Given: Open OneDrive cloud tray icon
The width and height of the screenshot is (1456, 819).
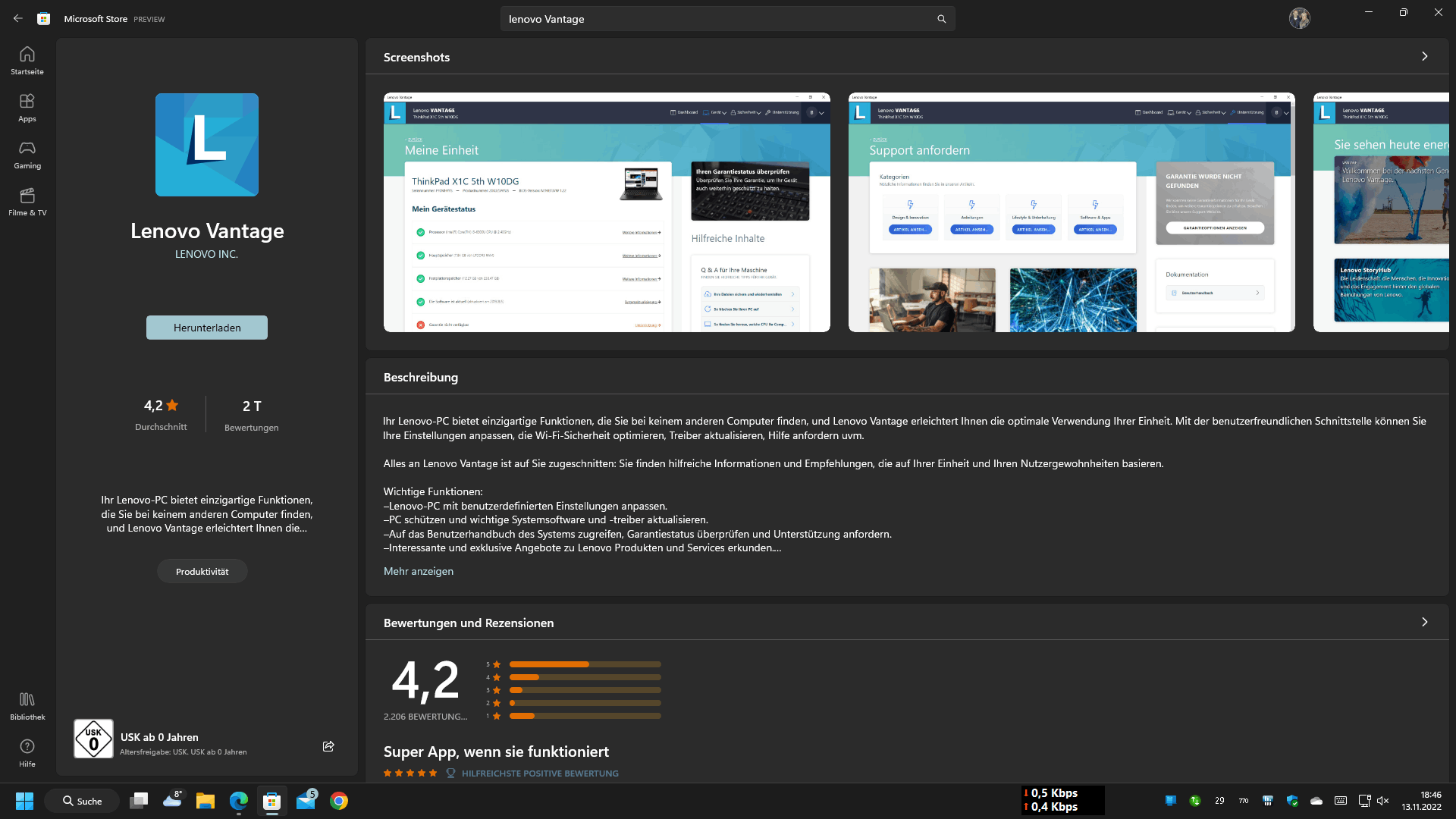Looking at the screenshot, I should tap(1316, 801).
